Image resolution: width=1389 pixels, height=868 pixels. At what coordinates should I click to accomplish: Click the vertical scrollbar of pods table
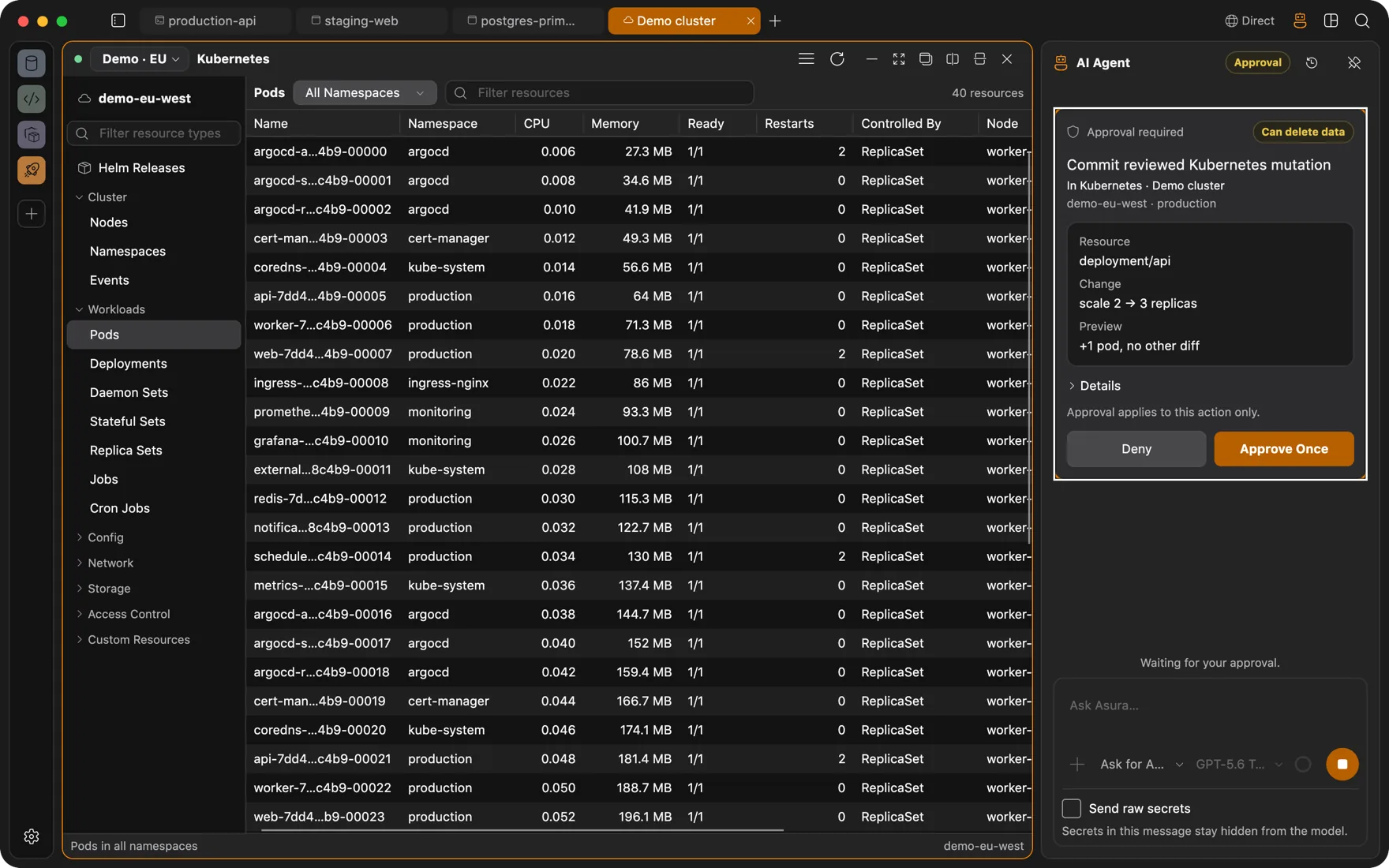point(1029,347)
